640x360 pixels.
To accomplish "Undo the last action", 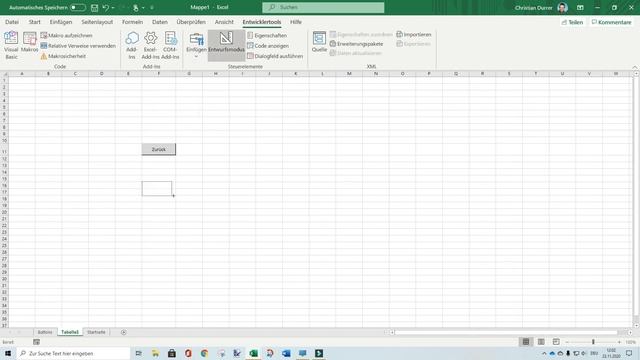I will [x=106, y=7].
